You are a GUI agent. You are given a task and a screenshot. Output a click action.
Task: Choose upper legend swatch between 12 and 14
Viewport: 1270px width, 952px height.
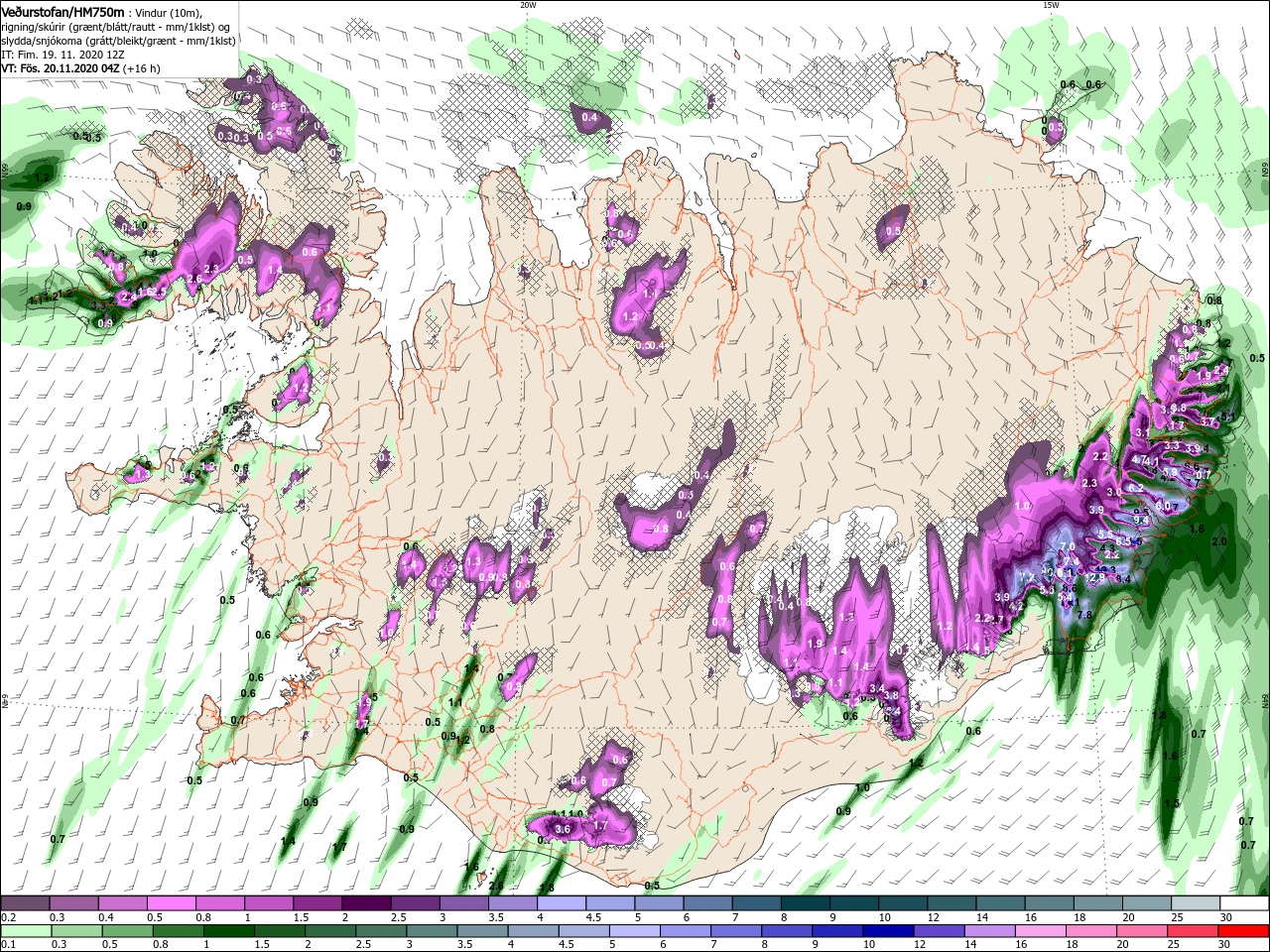coord(953,903)
